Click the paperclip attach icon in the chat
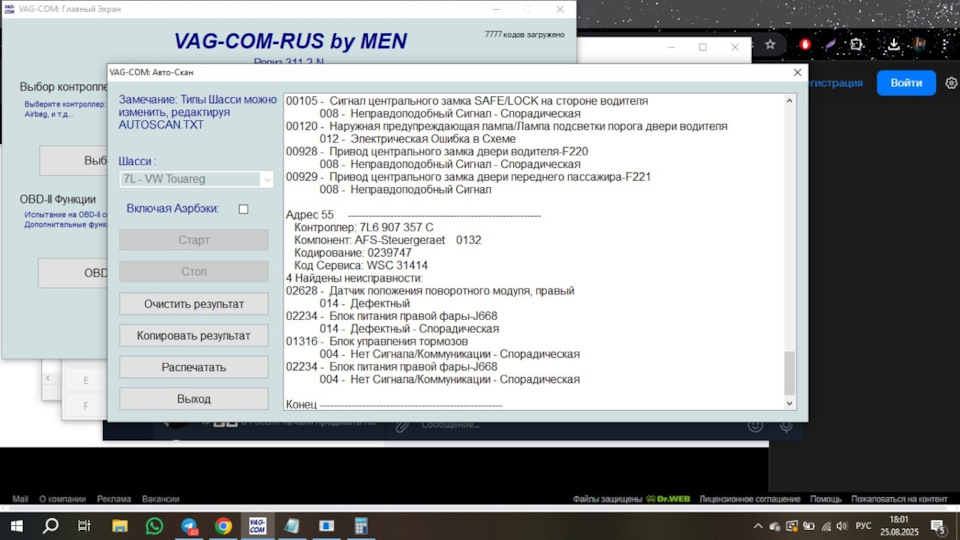Image resolution: width=960 pixels, height=540 pixels. (x=402, y=425)
